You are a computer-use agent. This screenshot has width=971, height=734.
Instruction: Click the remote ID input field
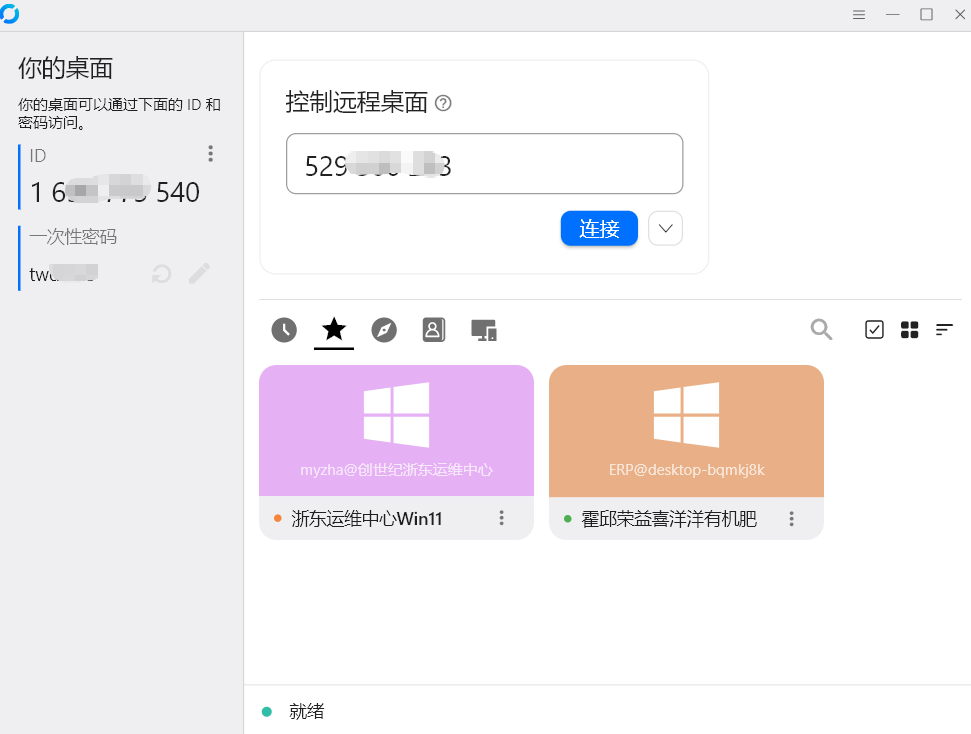click(x=484, y=164)
